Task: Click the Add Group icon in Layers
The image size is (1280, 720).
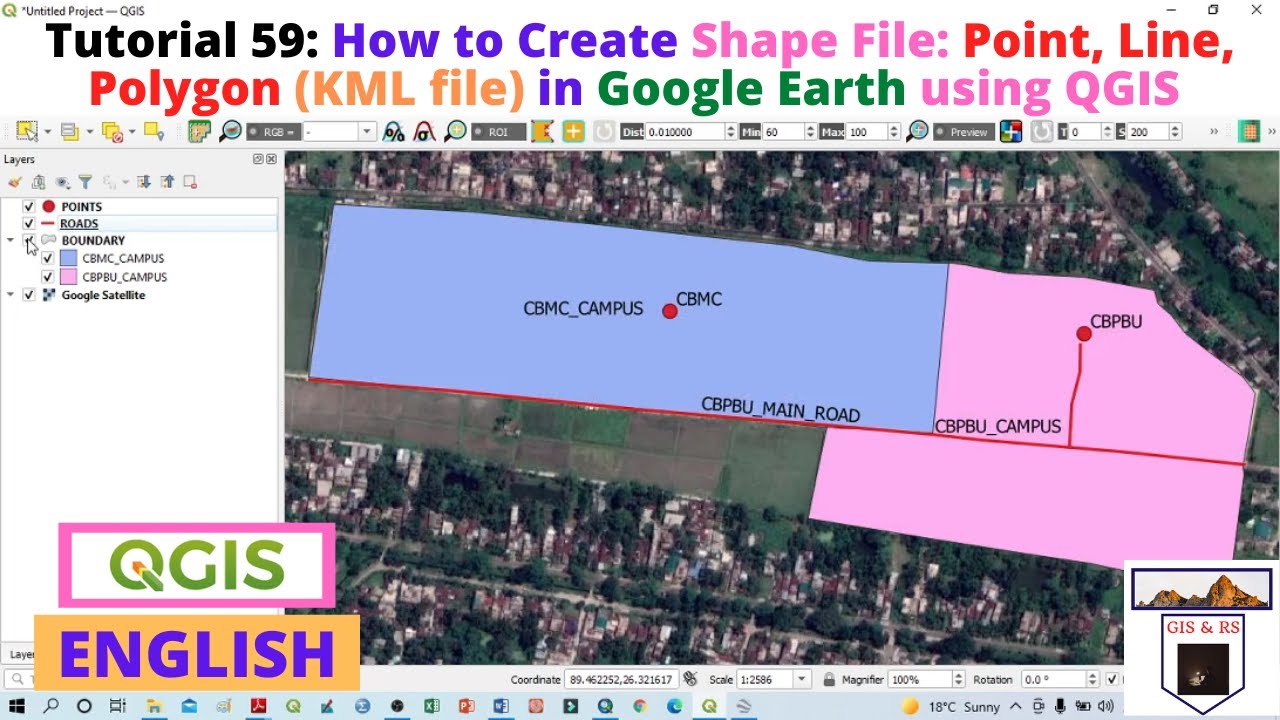Action: [x=38, y=182]
